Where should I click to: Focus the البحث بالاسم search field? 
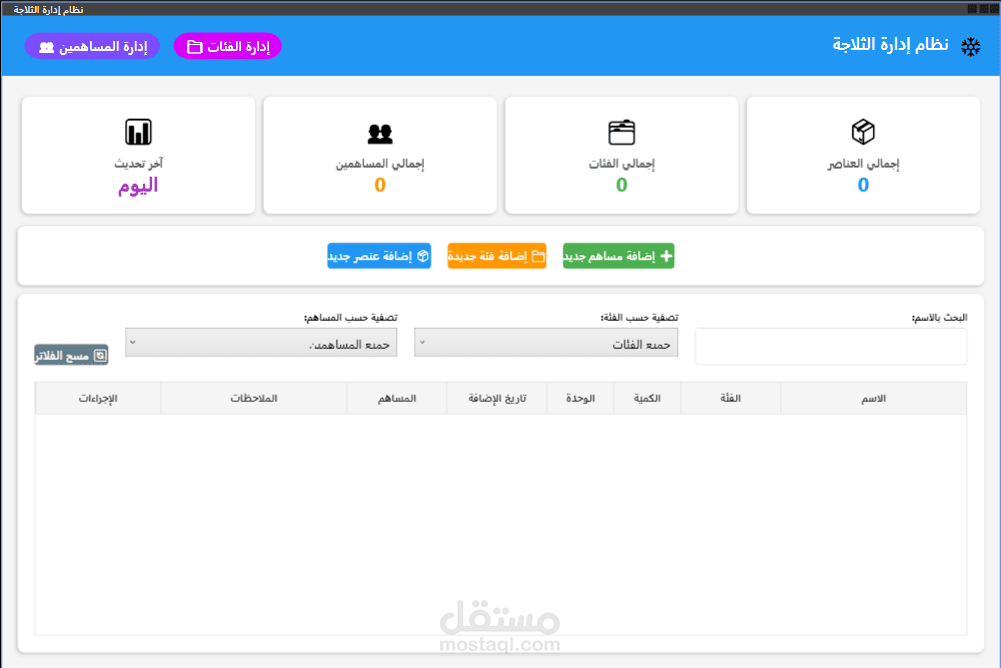coord(831,347)
